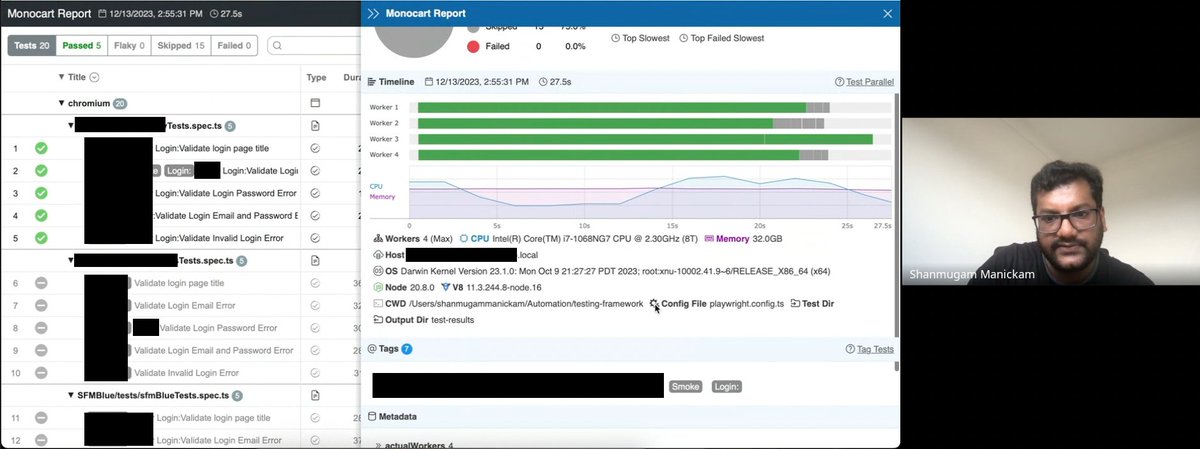The image size is (1200, 449).
Task: Click the file icon of sfmBlueTests.spec.ts row
Action: (x=315, y=395)
